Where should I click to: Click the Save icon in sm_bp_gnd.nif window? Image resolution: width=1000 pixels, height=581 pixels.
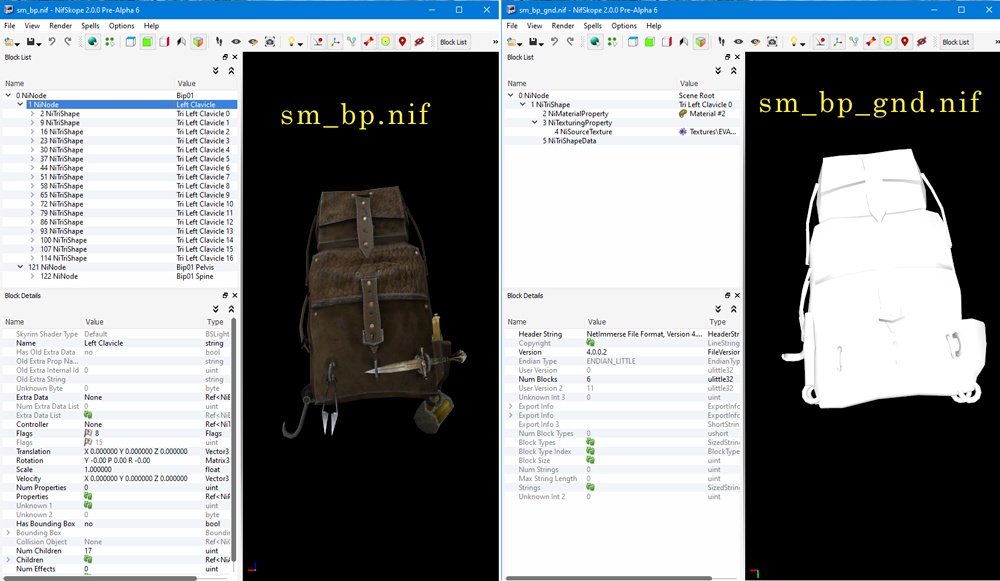(535, 42)
